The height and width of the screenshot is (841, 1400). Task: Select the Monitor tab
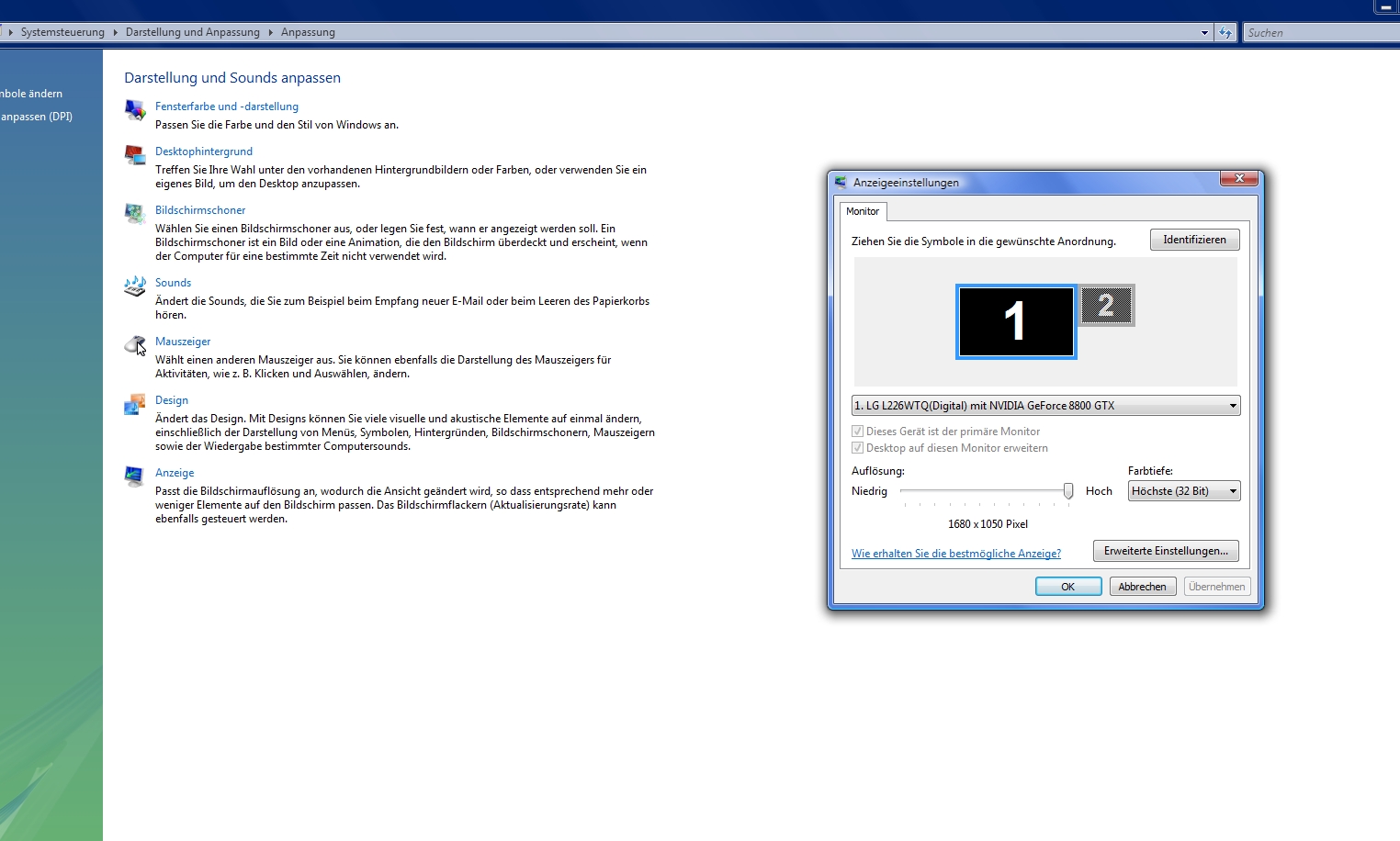pyautogui.click(x=863, y=211)
